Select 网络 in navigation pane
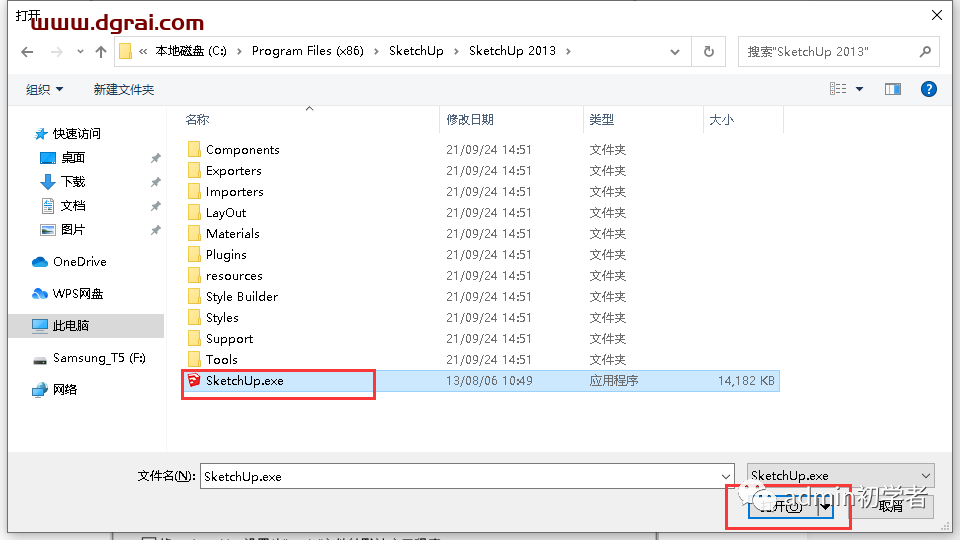 [x=65, y=389]
